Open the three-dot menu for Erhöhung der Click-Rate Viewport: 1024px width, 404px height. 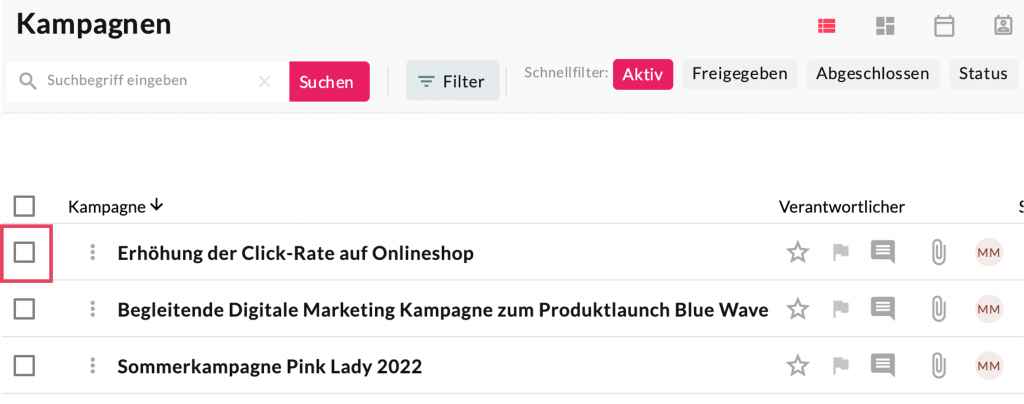coord(92,253)
